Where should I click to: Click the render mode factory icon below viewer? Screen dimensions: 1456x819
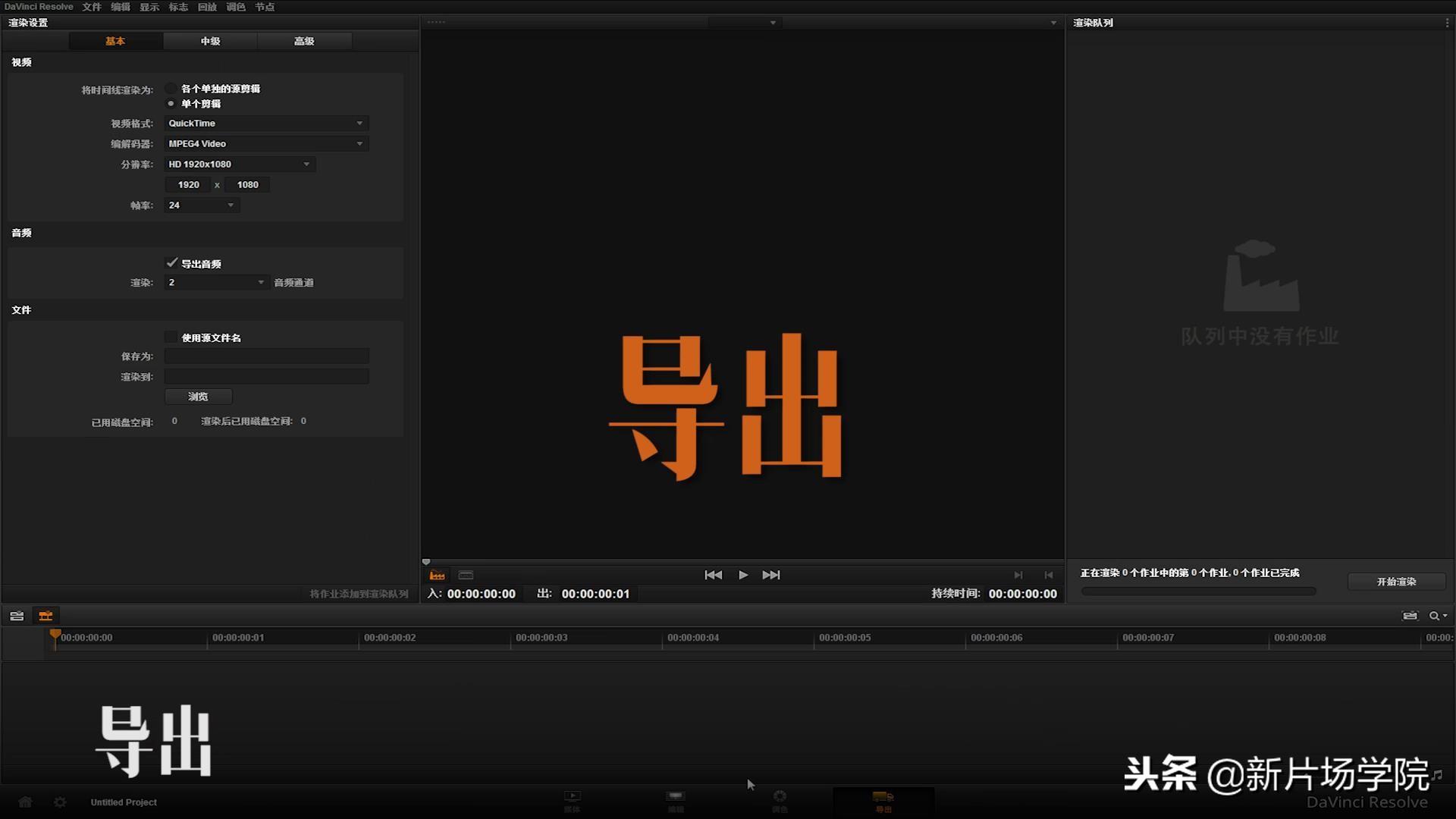click(x=437, y=576)
